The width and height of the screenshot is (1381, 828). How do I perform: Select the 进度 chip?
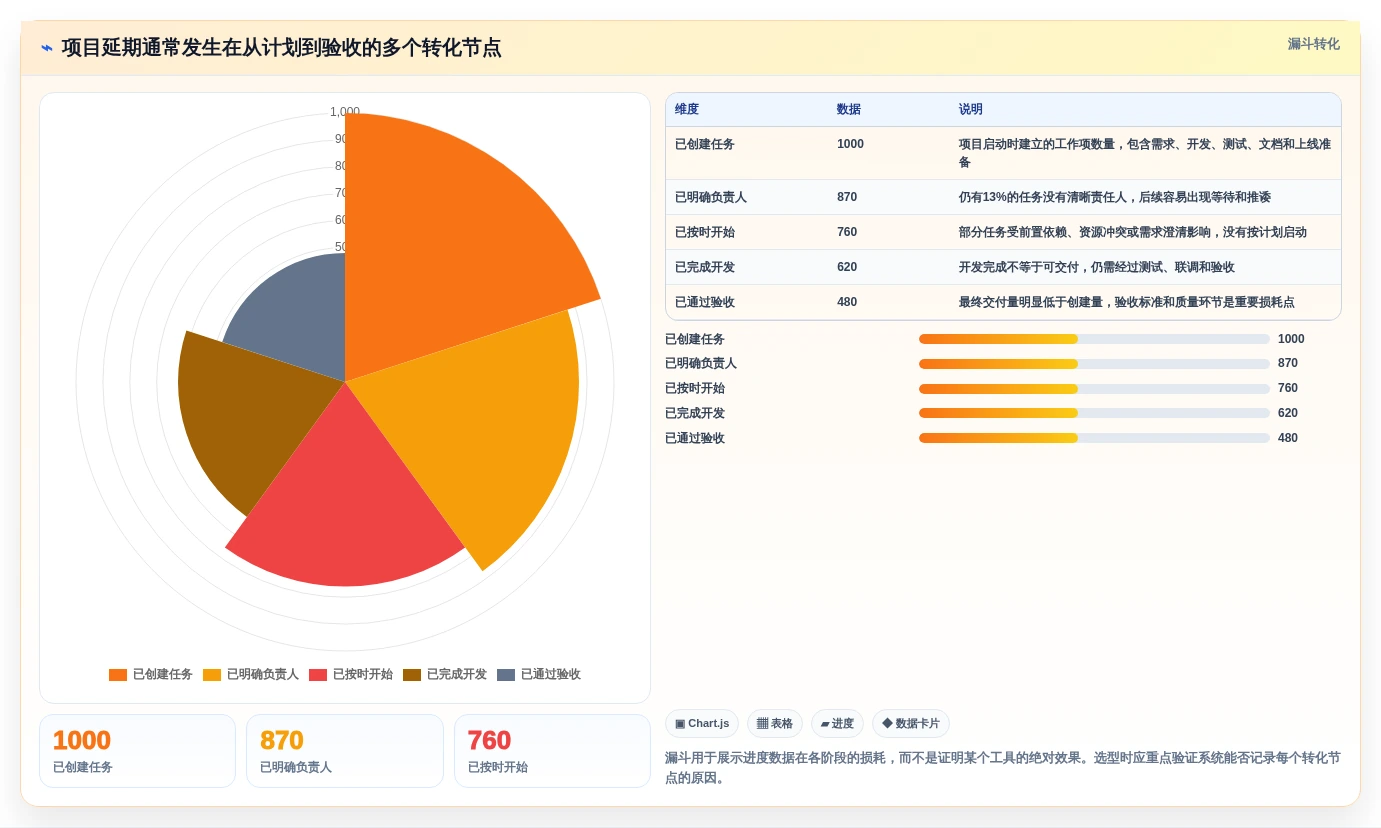click(837, 724)
